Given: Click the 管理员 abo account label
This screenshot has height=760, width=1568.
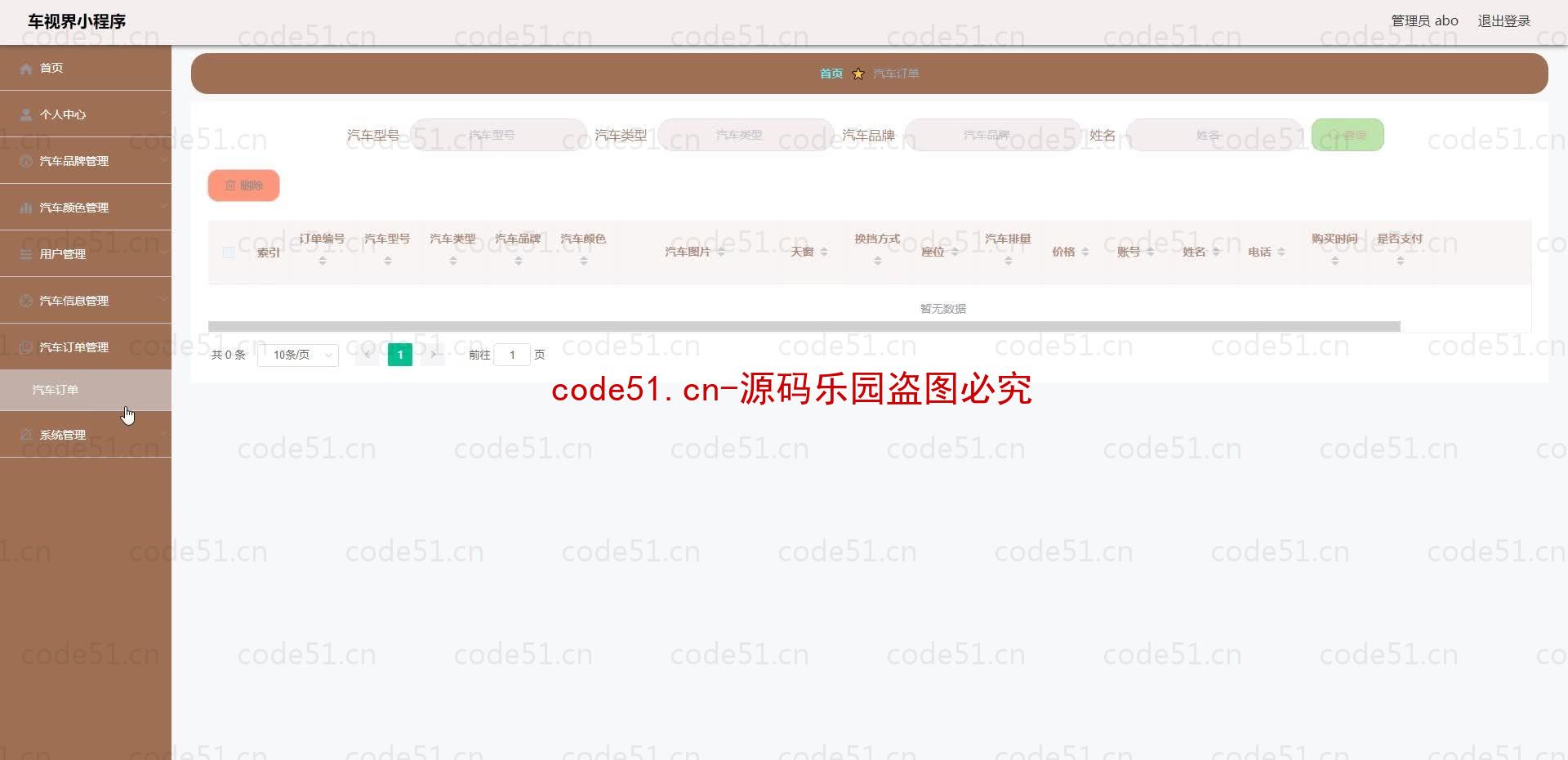Looking at the screenshot, I should [1425, 21].
